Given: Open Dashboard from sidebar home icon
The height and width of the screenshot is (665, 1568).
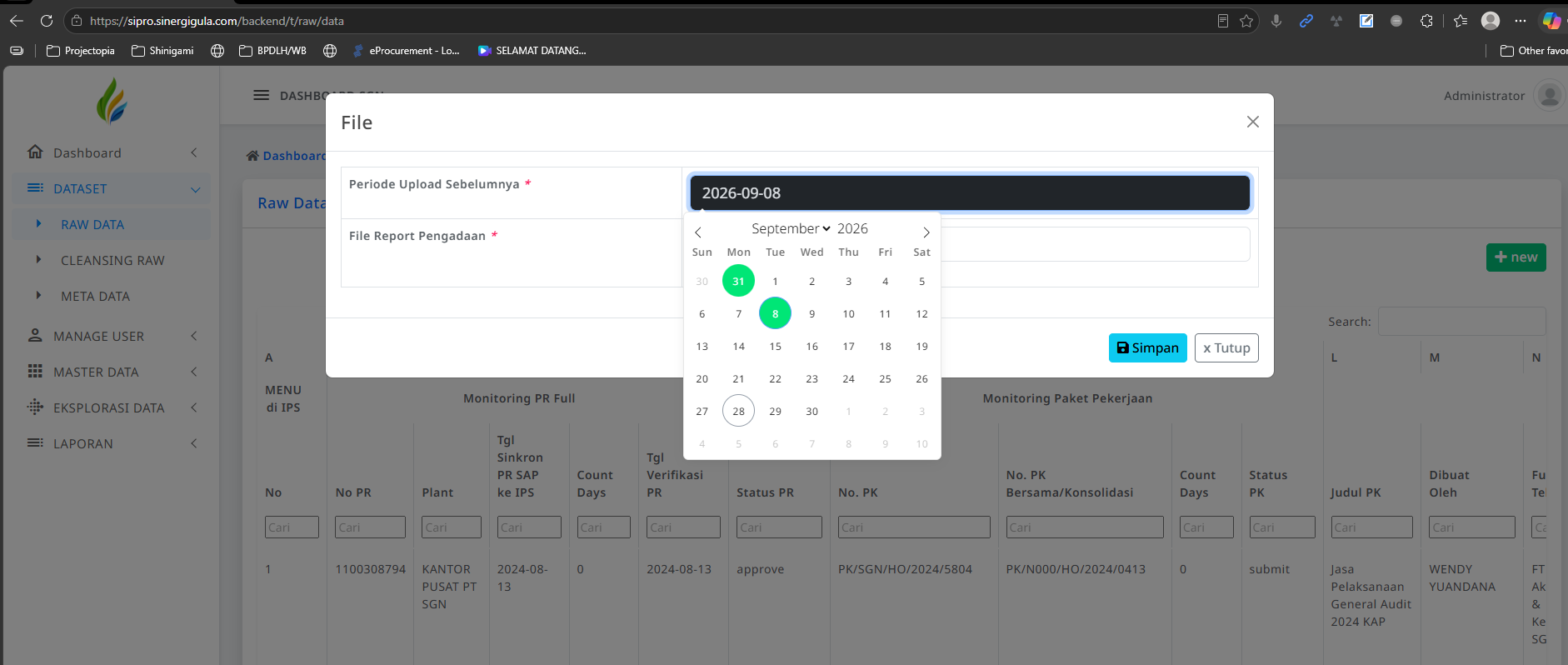Looking at the screenshot, I should coord(35,152).
